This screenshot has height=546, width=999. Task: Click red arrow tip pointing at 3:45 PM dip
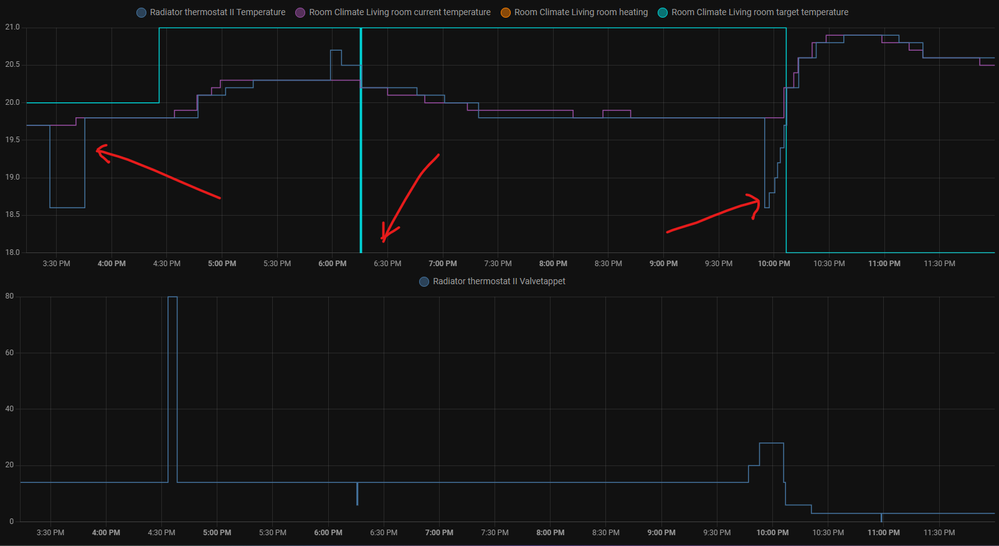coord(97,151)
